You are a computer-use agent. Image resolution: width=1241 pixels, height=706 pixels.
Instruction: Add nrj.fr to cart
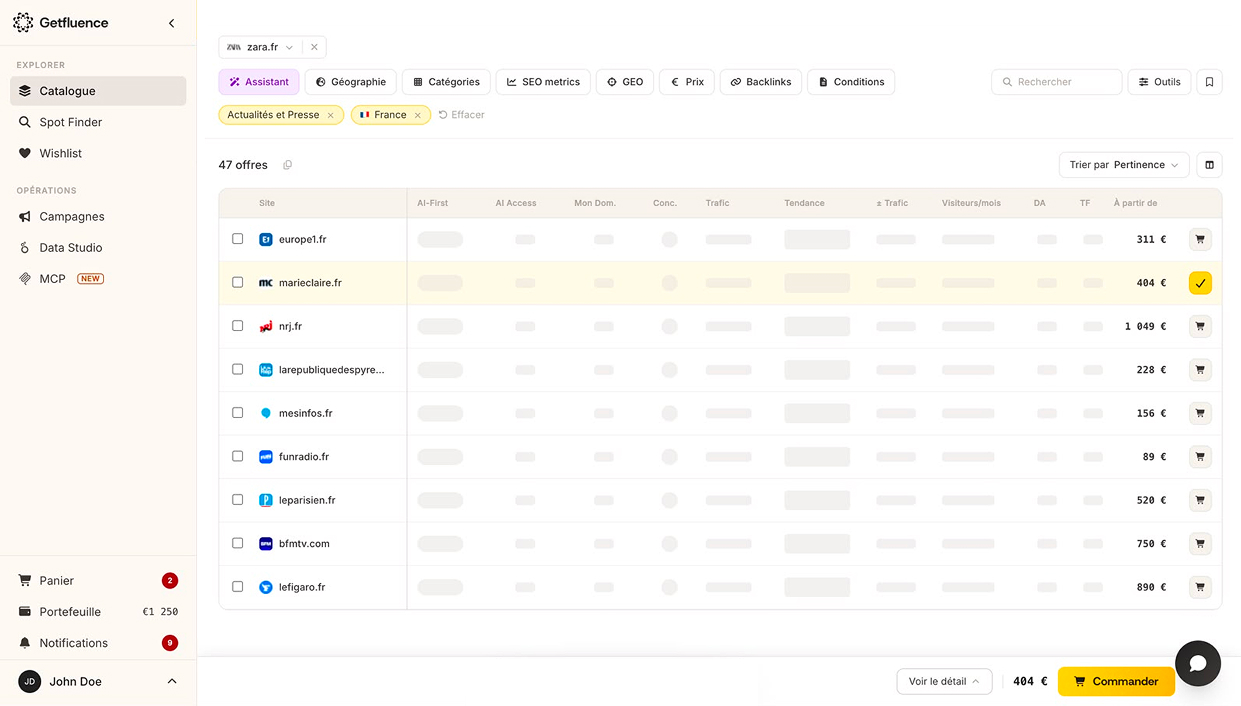pos(1200,326)
